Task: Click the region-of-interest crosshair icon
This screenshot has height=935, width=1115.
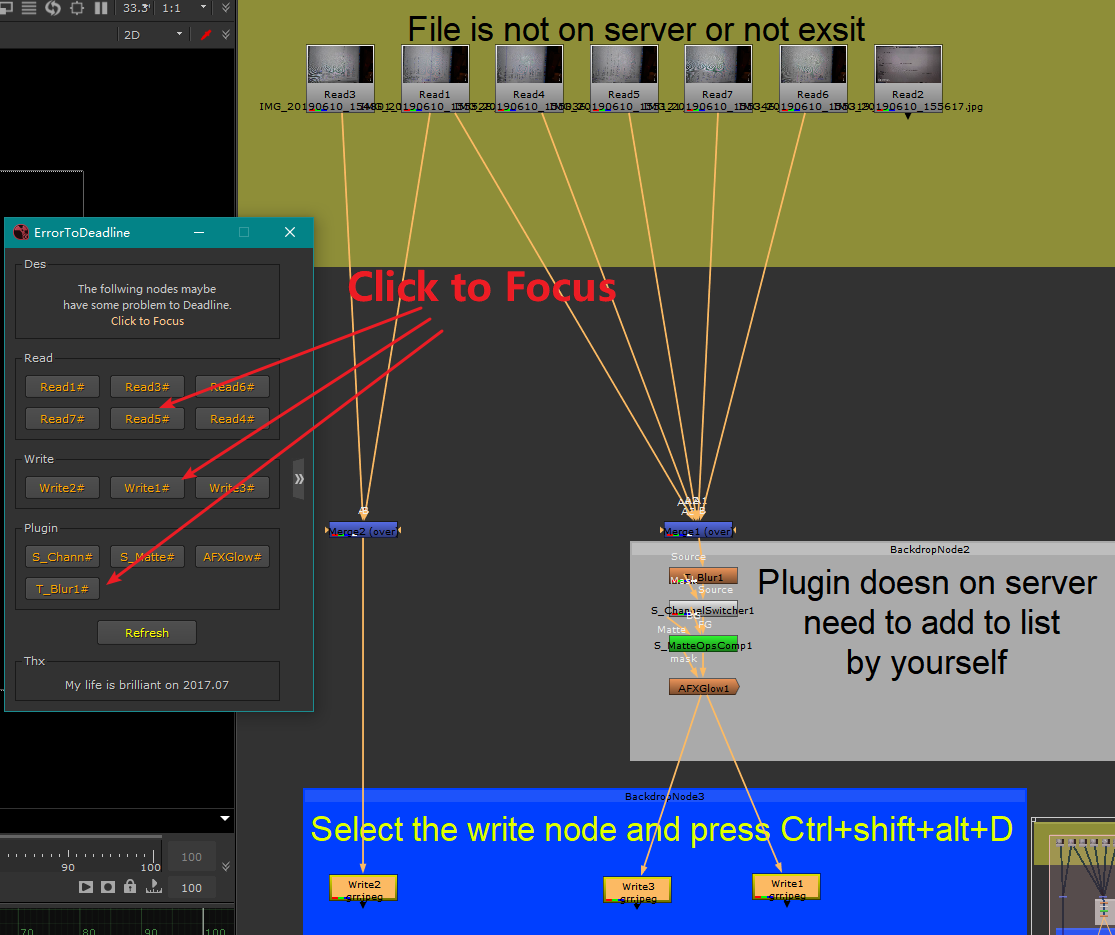Action: [x=77, y=8]
